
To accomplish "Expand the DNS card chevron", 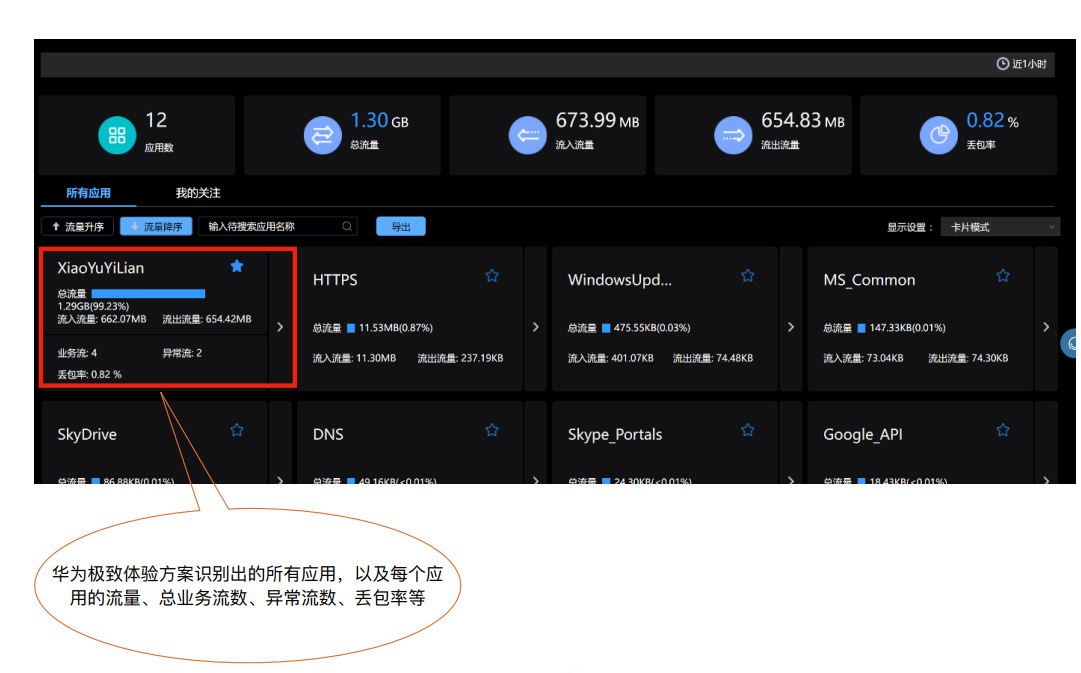I will 536,480.
